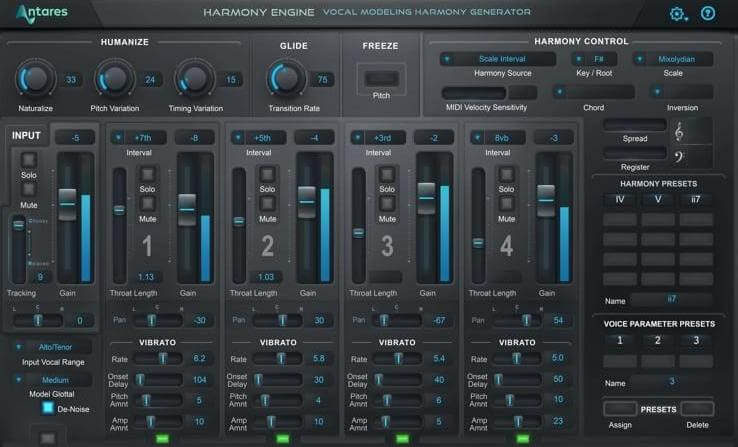Open voice 4 8vb interval dropdown

498,138
